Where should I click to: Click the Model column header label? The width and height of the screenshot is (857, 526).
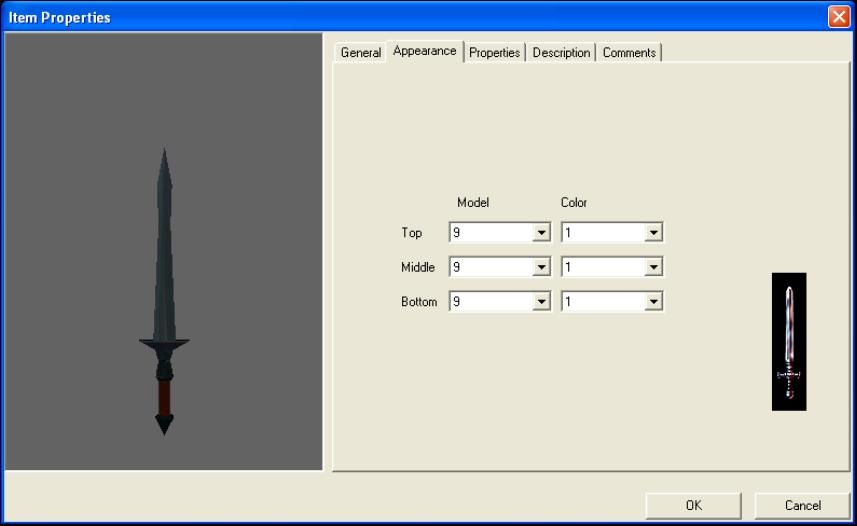pyautogui.click(x=473, y=202)
